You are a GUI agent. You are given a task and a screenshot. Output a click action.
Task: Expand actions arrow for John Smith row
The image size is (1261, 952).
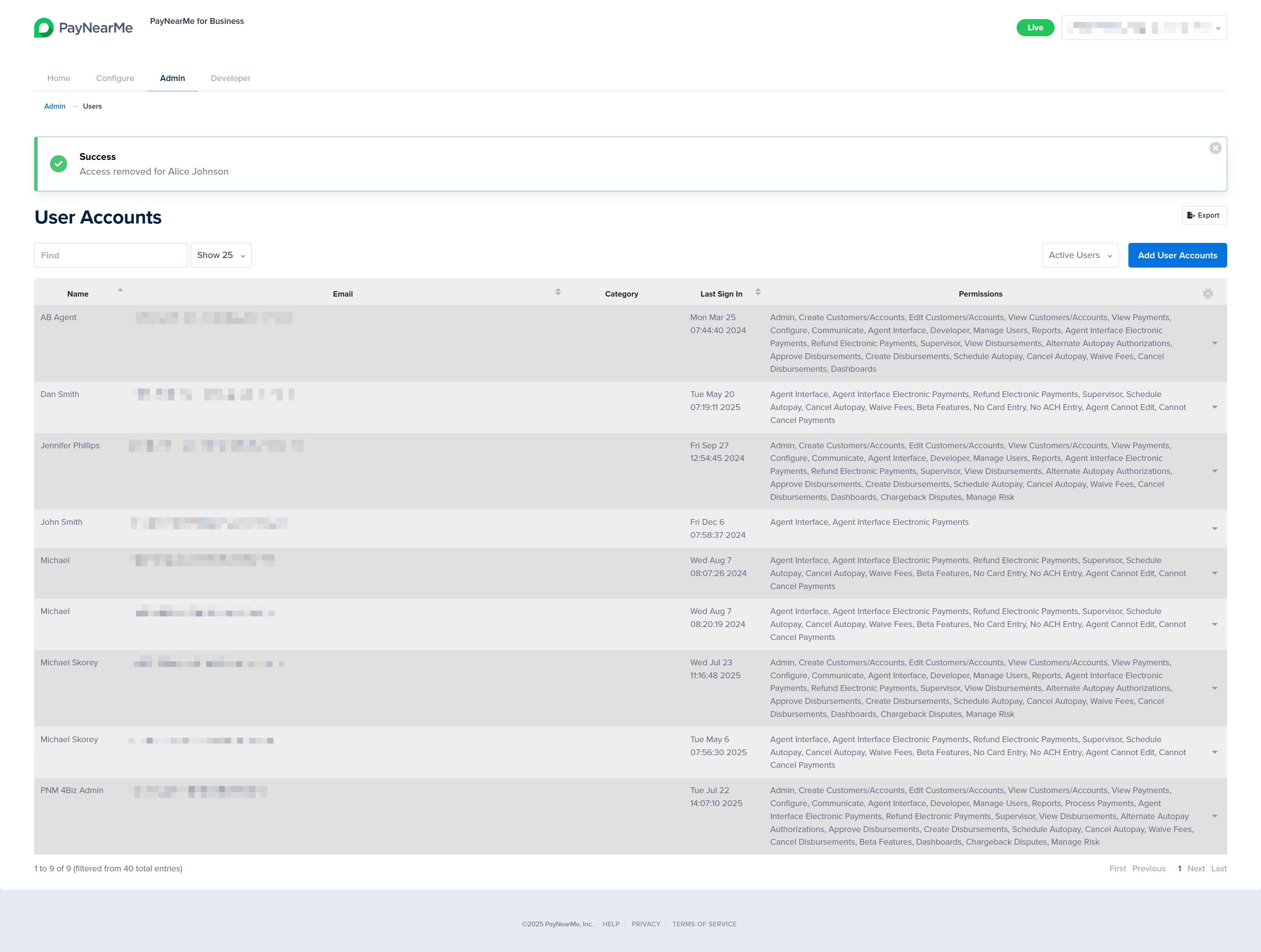click(x=1215, y=528)
